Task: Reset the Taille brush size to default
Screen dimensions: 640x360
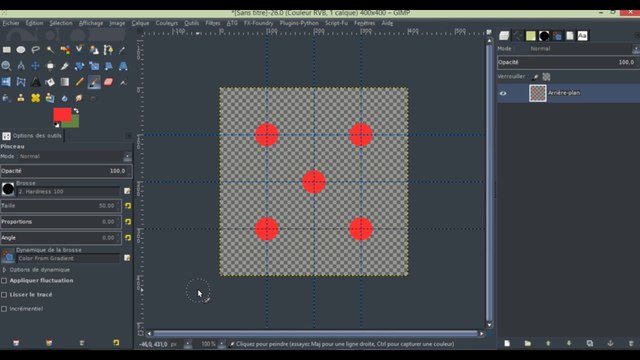Action: tap(128, 206)
